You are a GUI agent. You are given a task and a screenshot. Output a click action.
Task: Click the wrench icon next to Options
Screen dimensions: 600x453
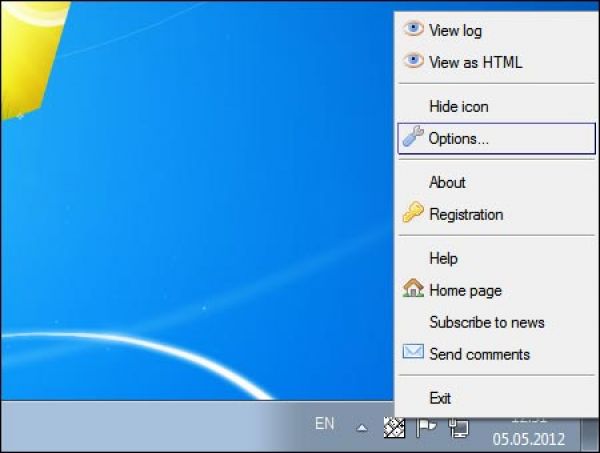tap(413, 136)
